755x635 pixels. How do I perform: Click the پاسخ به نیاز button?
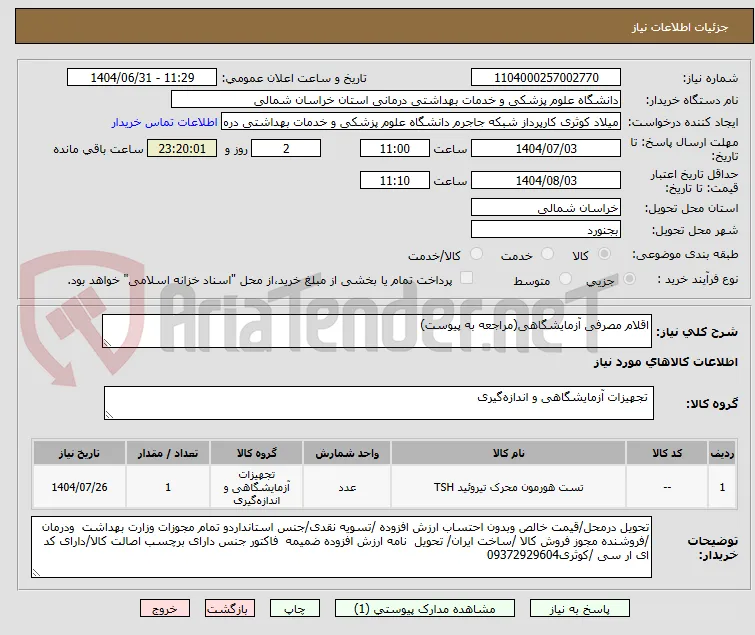point(580,609)
